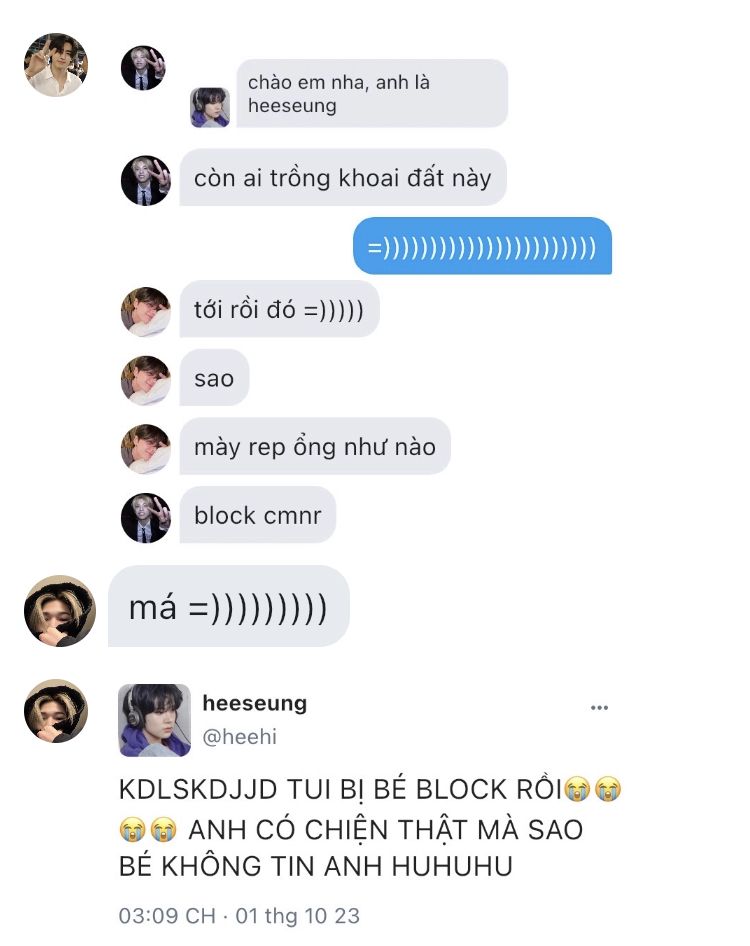Tap the avatar beside the 'sao' message
Viewport: 750px width, 946px height.
(145, 380)
